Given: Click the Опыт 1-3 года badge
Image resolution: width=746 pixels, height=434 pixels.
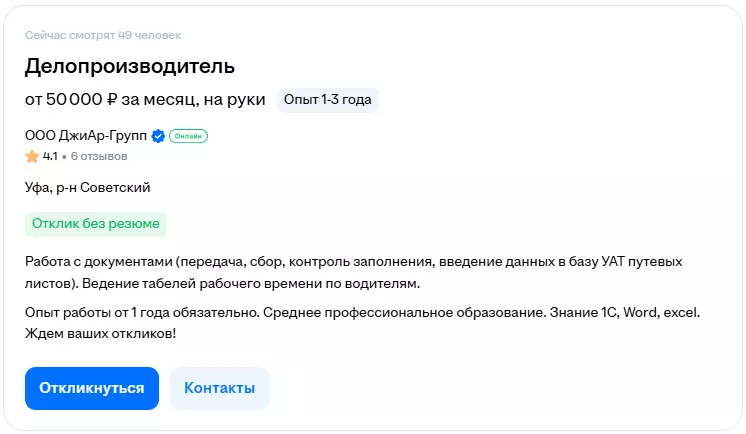Looking at the screenshot, I should (x=327, y=100).
